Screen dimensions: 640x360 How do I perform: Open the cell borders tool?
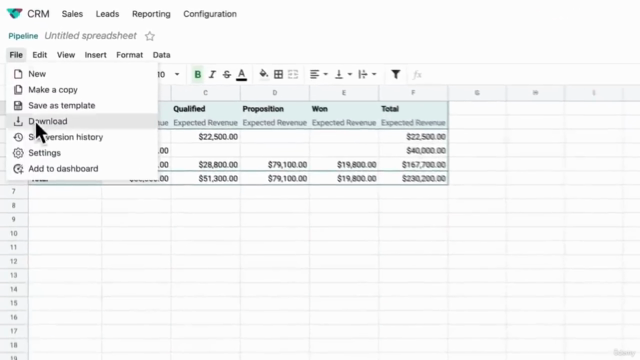pyautogui.click(x=278, y=74)
